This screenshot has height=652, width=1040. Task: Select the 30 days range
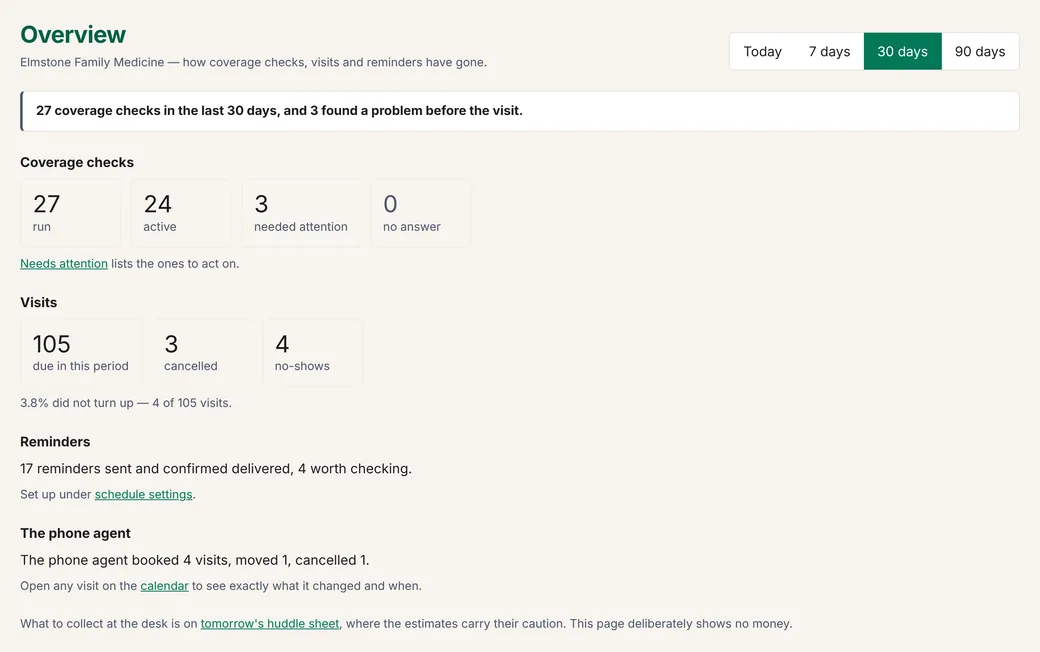pos(902,51)
